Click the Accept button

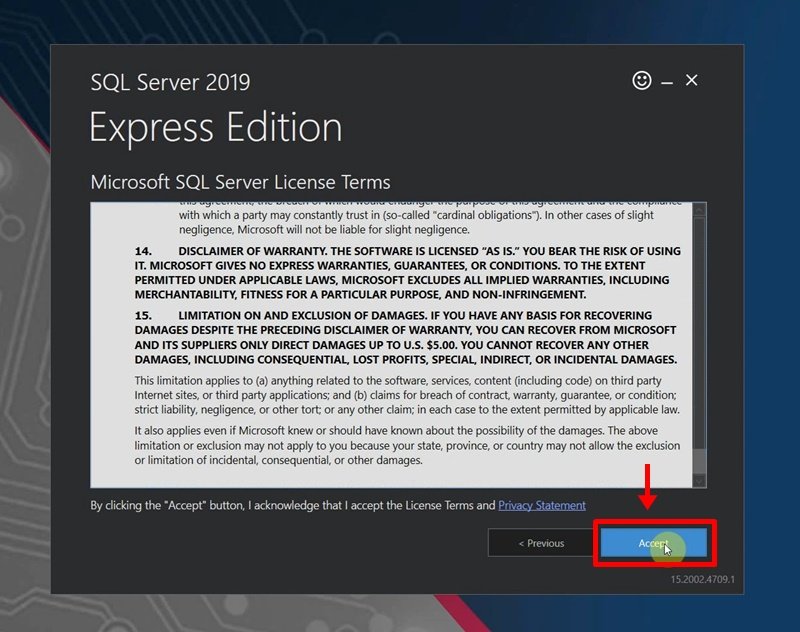coord(654,543)
